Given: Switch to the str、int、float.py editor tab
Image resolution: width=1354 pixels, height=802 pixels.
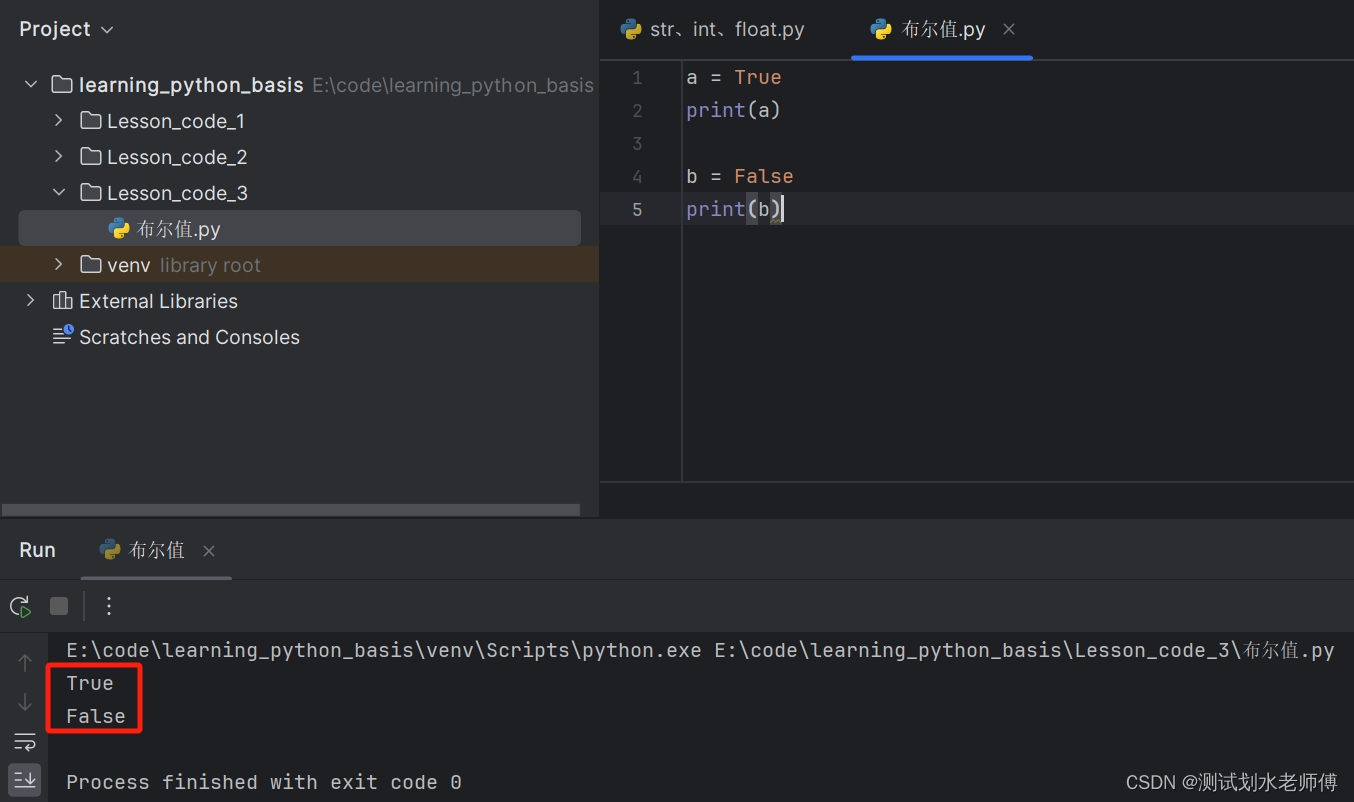Looking at the screenshot, I should 712,29.
